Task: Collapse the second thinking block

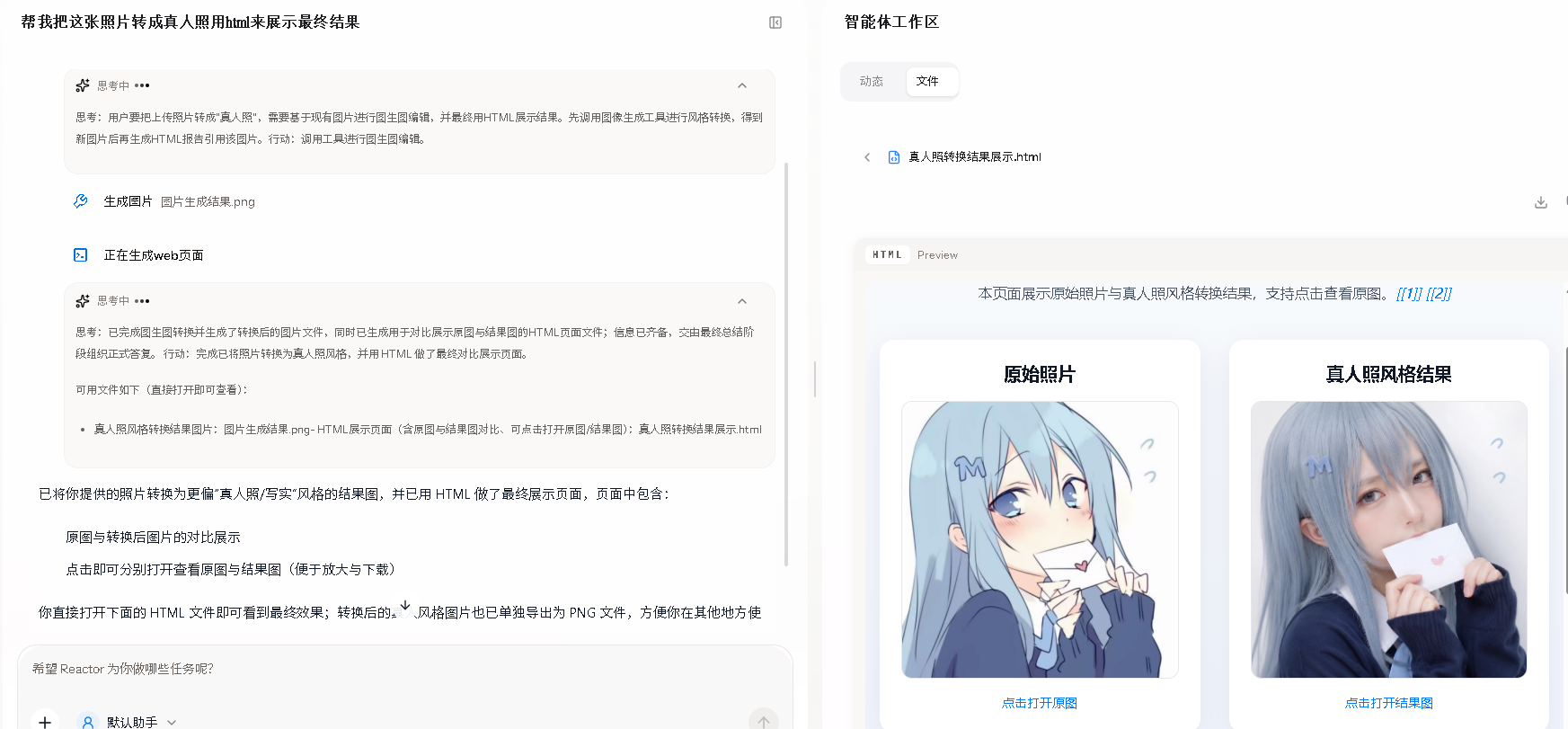Action: pyautogui.click(x=742, y=301)
